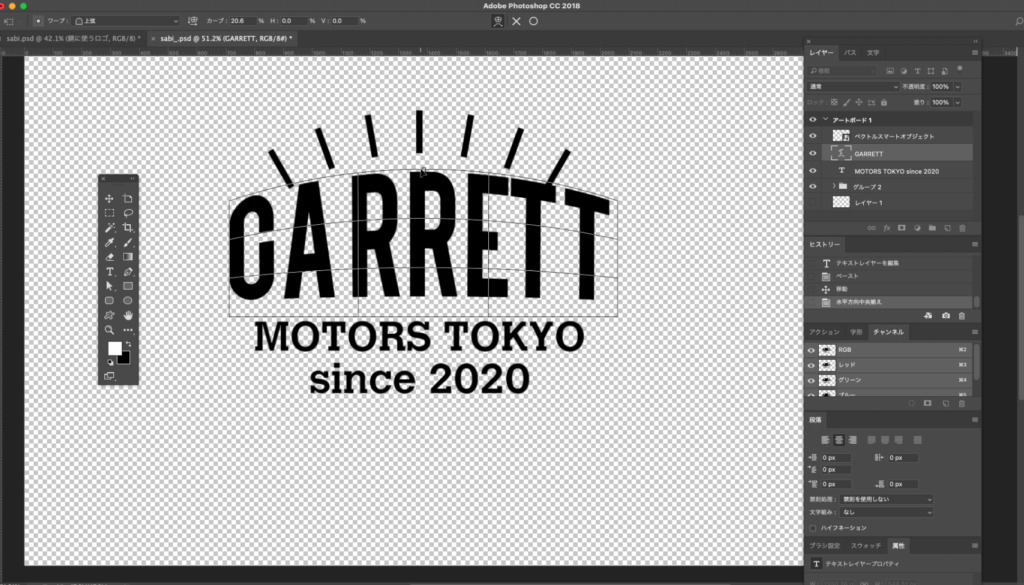Select the Hand tool
1024x585 pixels.
[x=127, y=315]
